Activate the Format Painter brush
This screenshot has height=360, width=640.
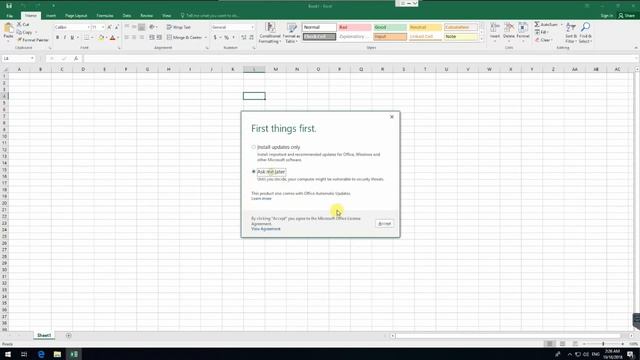click(x=33, y=40)
